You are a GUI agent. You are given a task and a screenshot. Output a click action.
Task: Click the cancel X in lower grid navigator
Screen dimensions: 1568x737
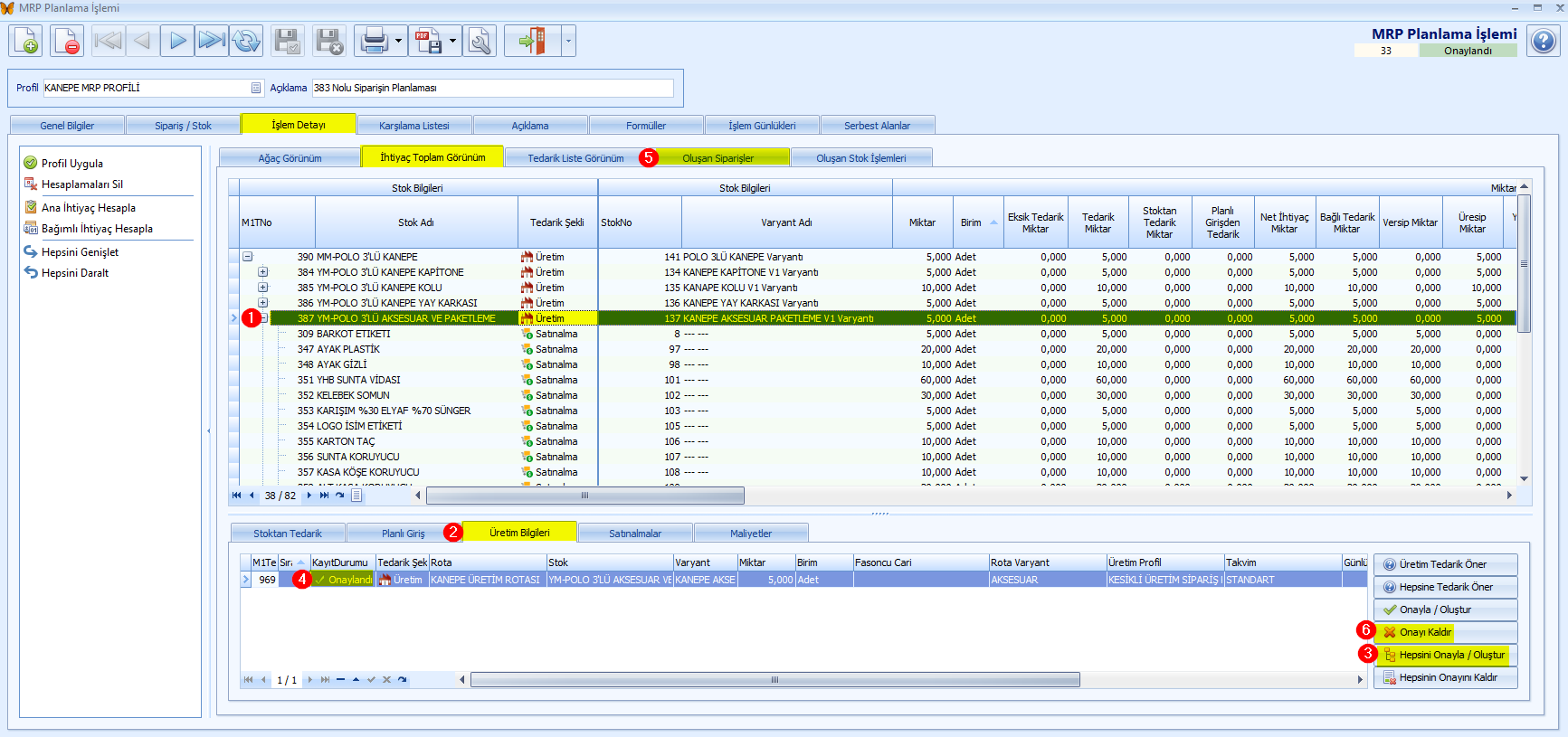[x=386, y=679]
